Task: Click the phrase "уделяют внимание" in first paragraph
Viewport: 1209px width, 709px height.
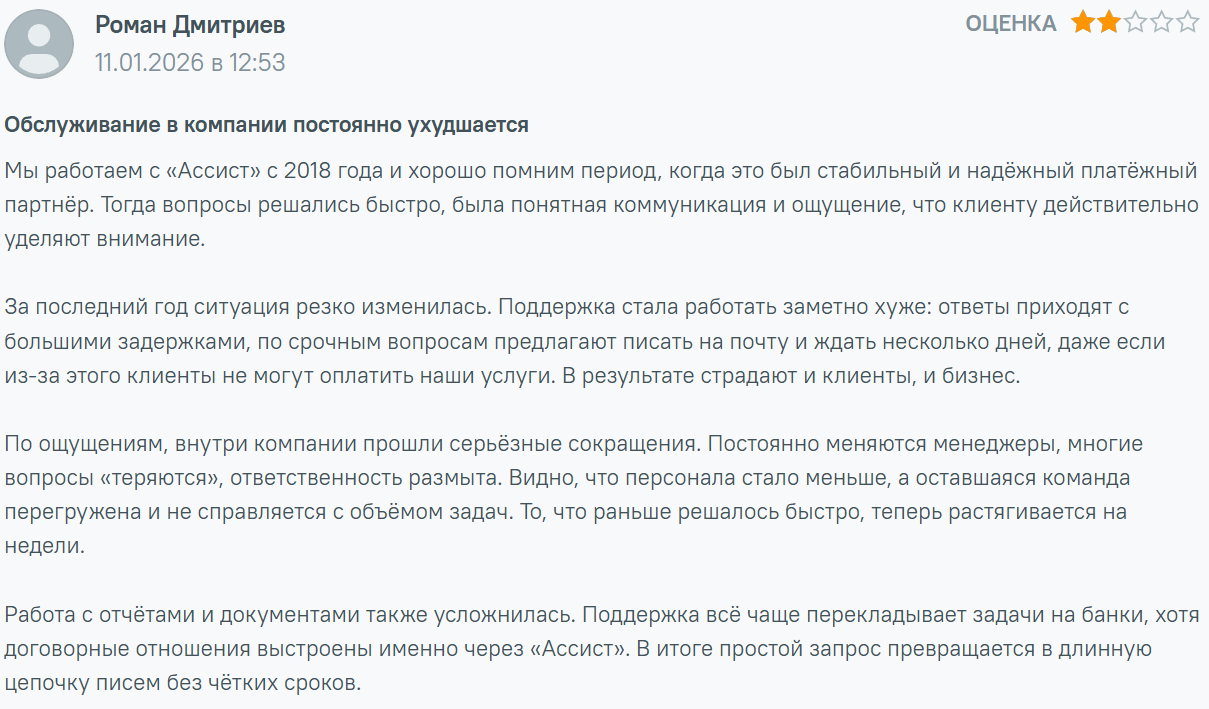Action: coord(104,240)
